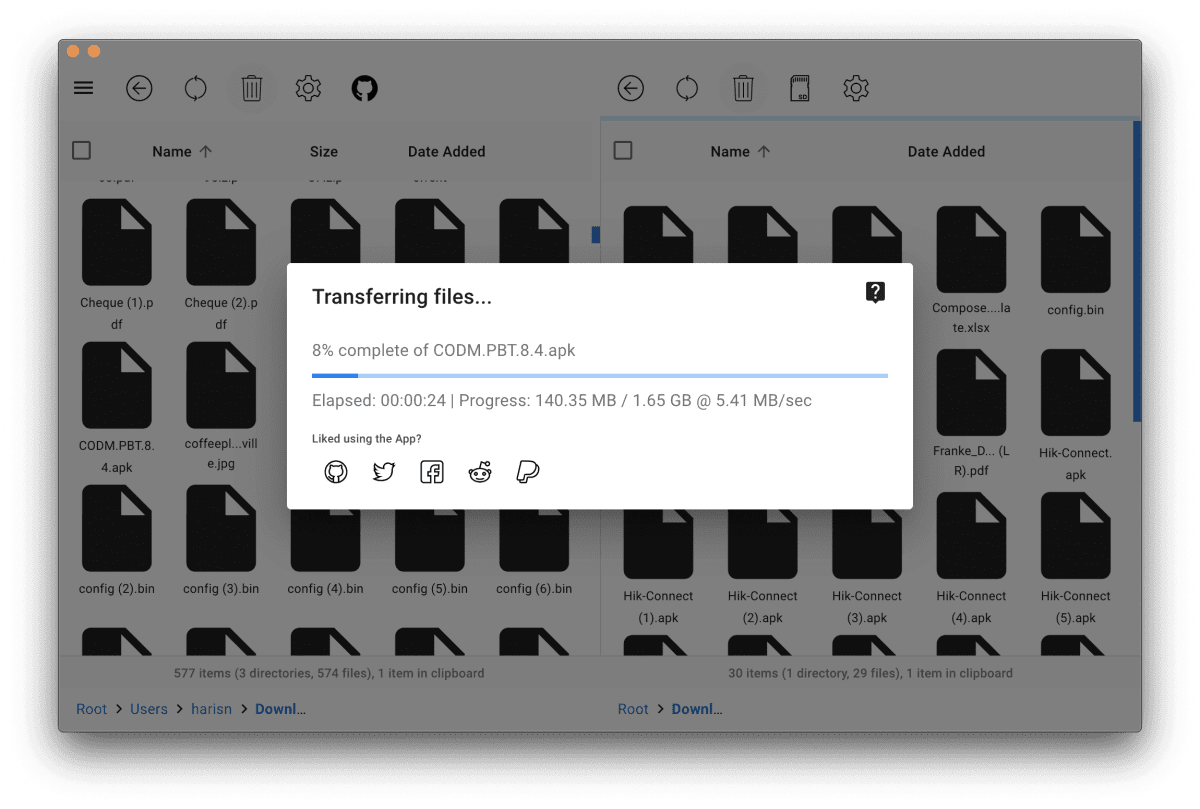Open the CODM.PBT.8.4.apk file thumbnail

tap(117, 384)
